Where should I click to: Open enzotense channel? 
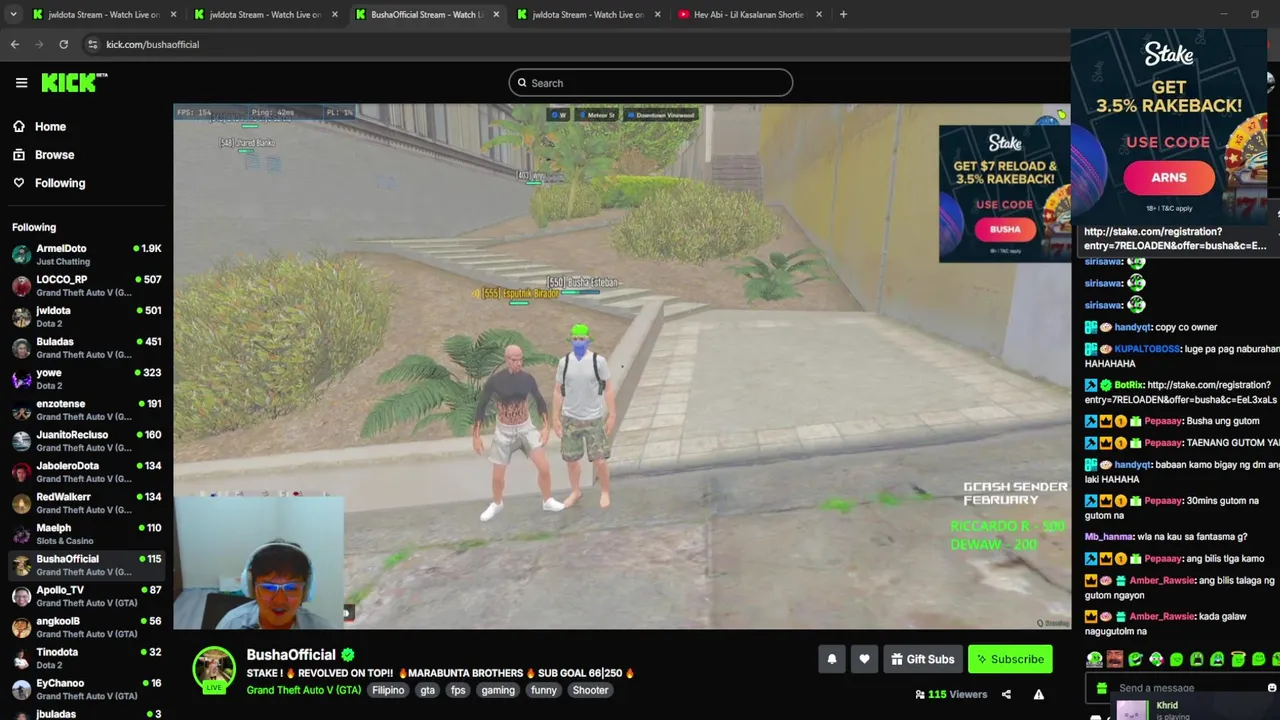click(86, 410)
